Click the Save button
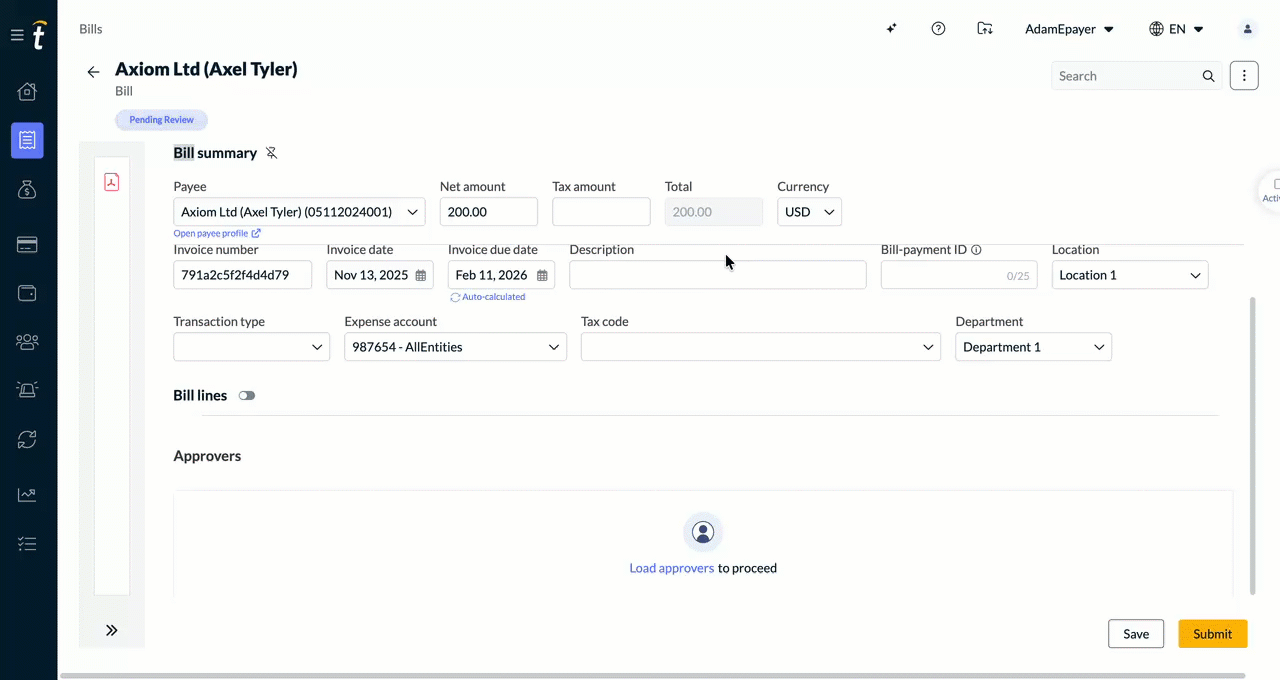The width and height of the screenshot is (1280, 680). (x=1136, y=634)
